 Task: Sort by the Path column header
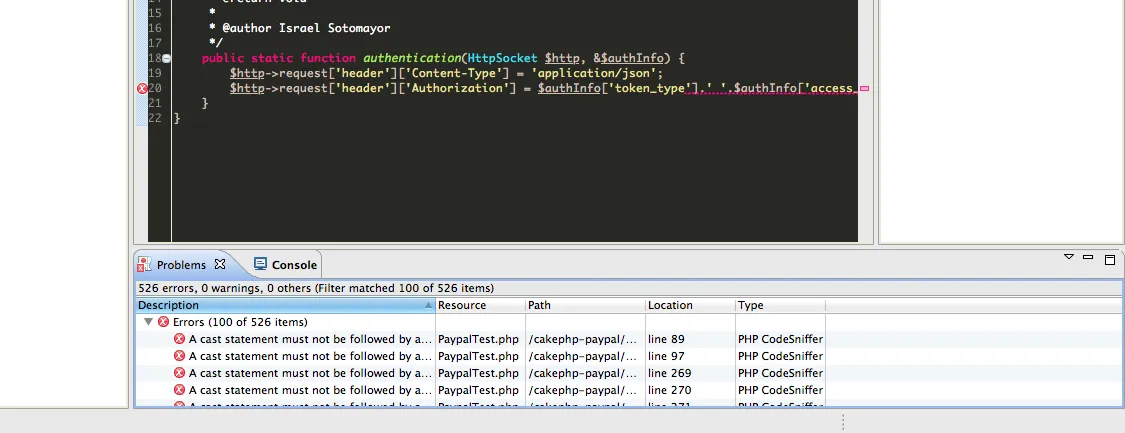(585, 305)
